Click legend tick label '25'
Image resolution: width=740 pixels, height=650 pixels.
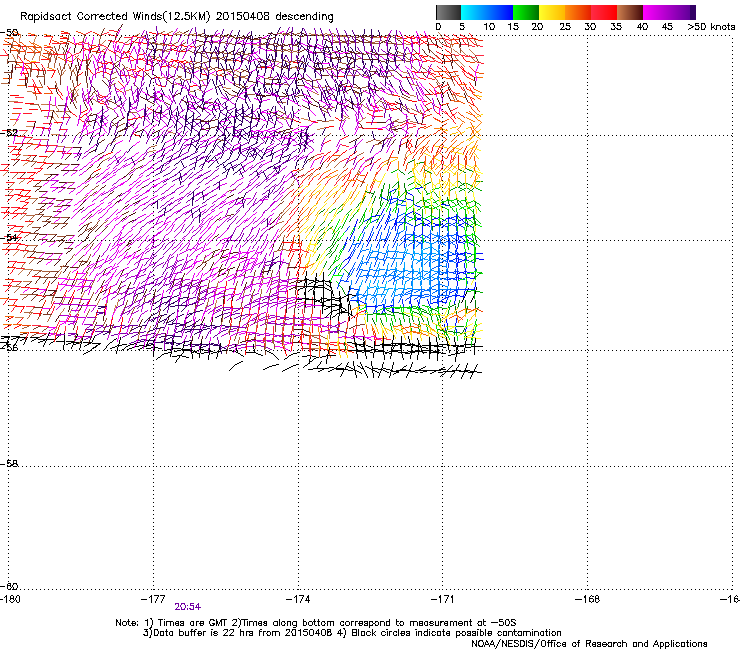tap(564, 27)
